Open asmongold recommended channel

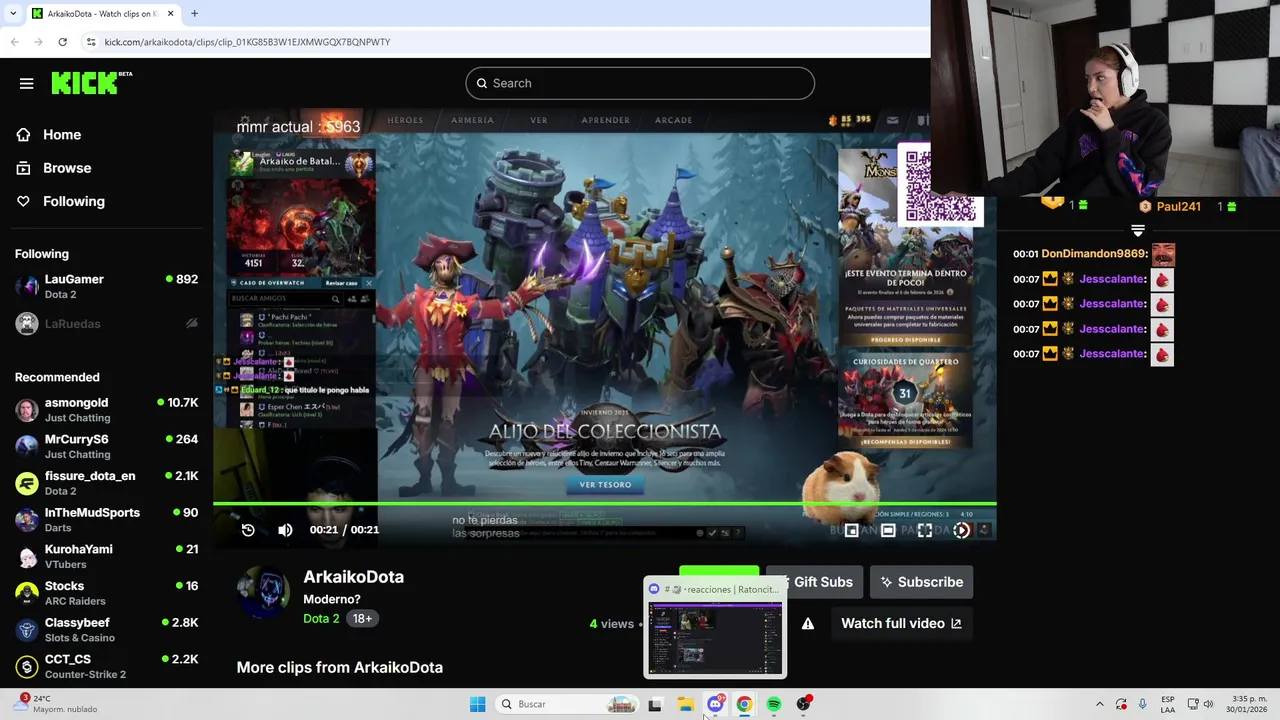106,410
